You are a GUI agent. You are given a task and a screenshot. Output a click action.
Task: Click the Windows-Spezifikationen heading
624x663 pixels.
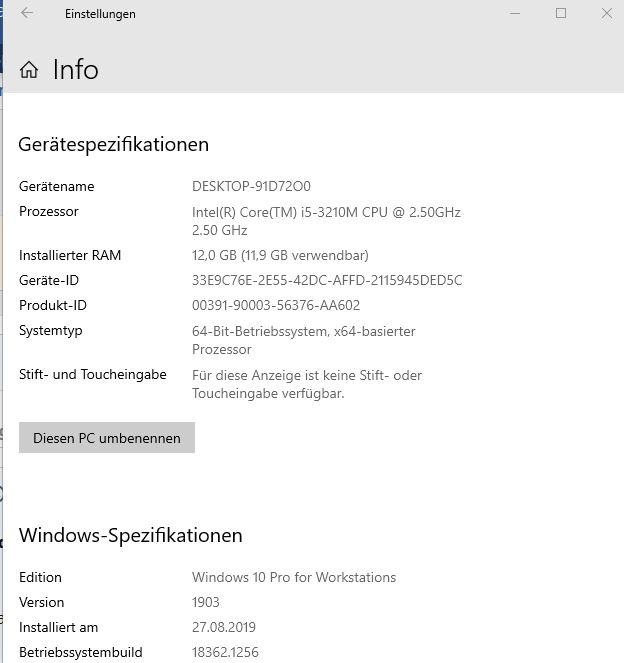click(131, 535)
